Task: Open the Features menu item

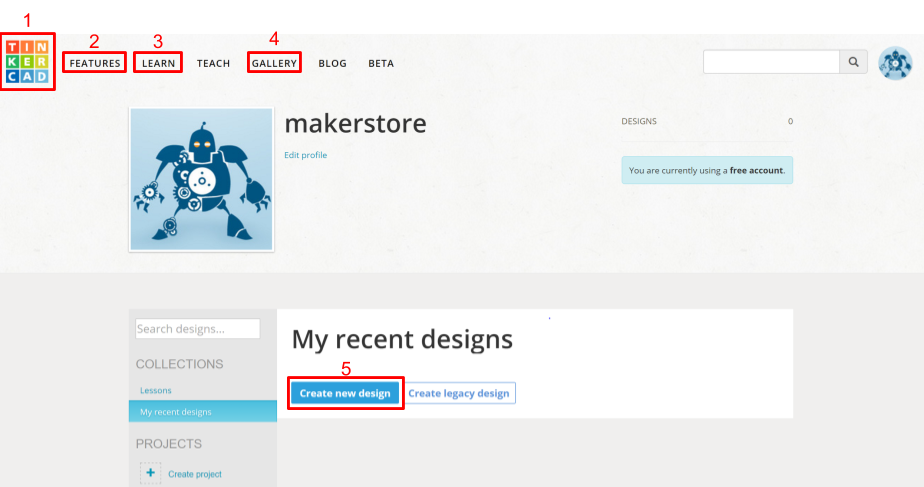Action: 95,63
